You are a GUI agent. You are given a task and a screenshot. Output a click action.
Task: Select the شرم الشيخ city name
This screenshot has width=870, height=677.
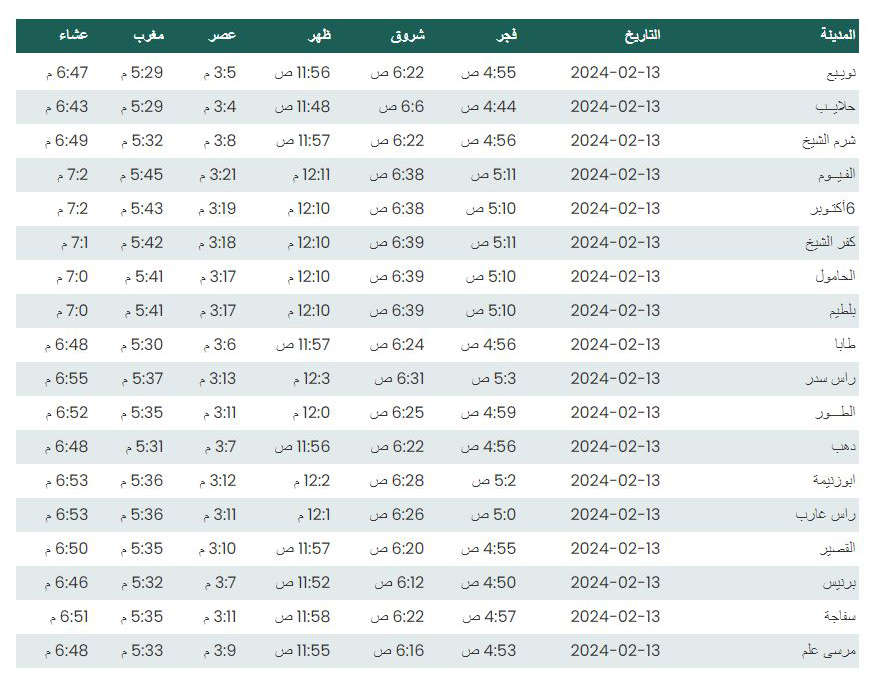[x=828, y=141]
